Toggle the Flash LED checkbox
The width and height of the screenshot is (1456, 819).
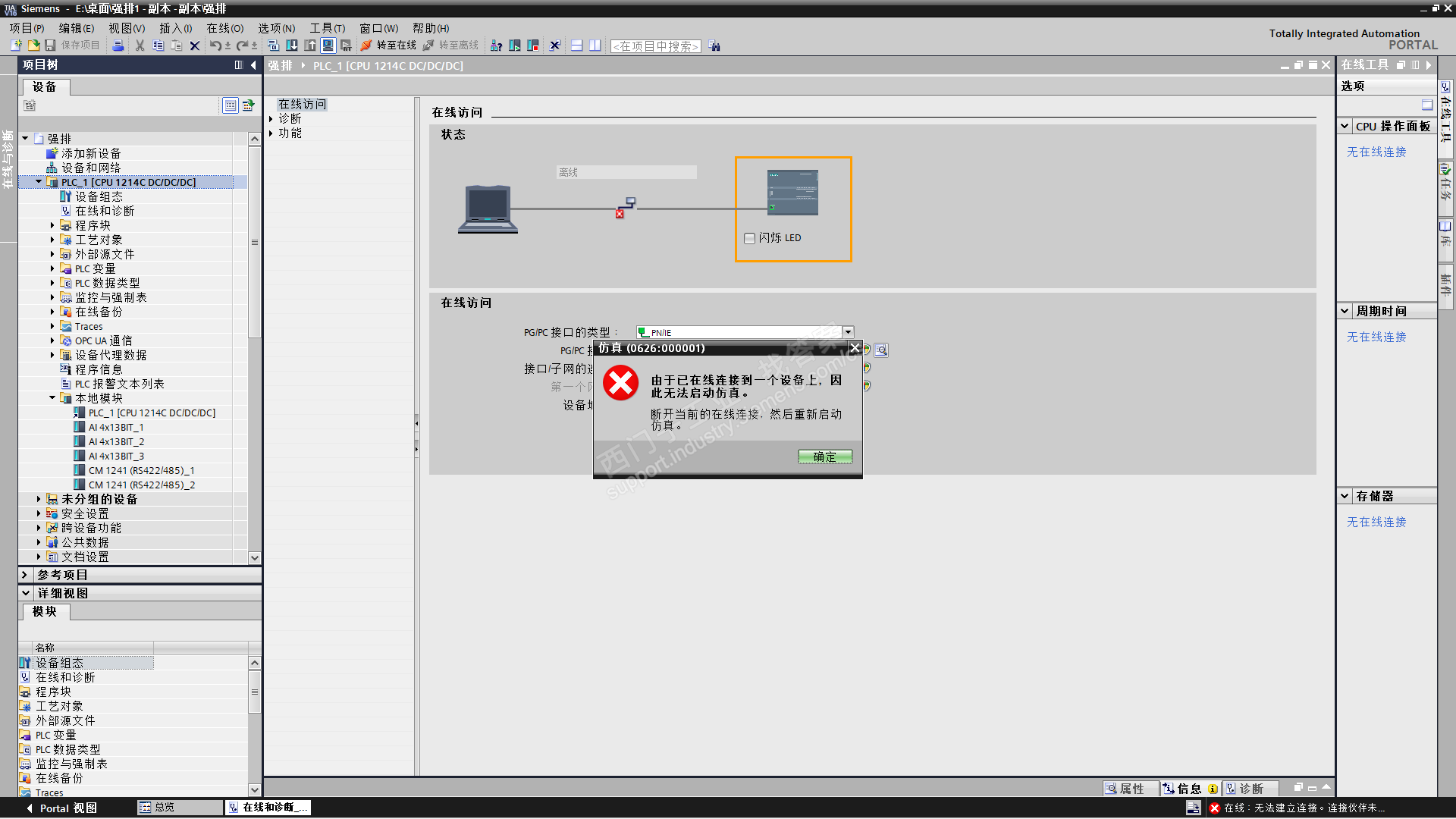(x=750, y=238)
